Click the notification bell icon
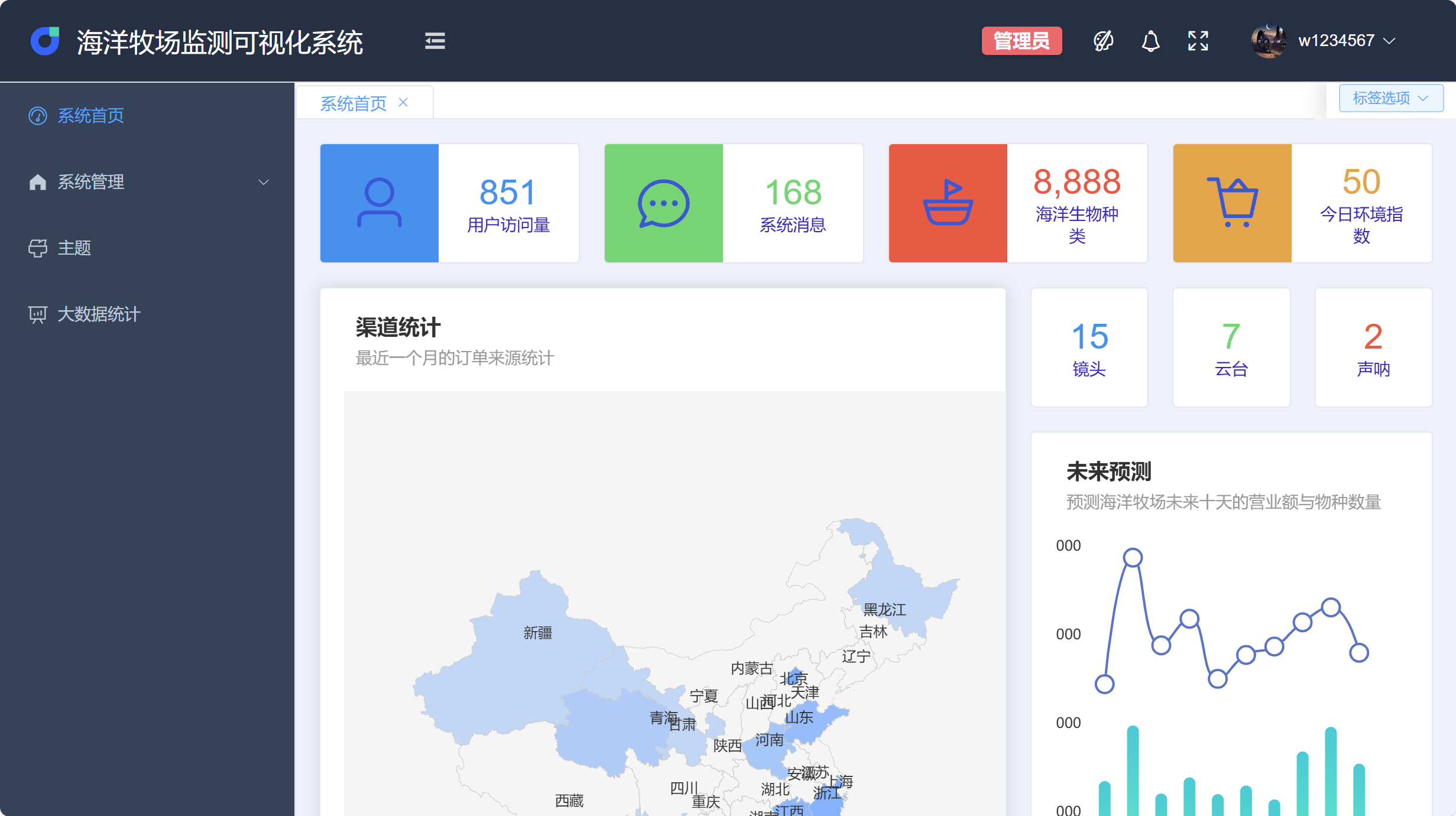The height and width of the screenshot is (816, 1456). (1150, 41)
